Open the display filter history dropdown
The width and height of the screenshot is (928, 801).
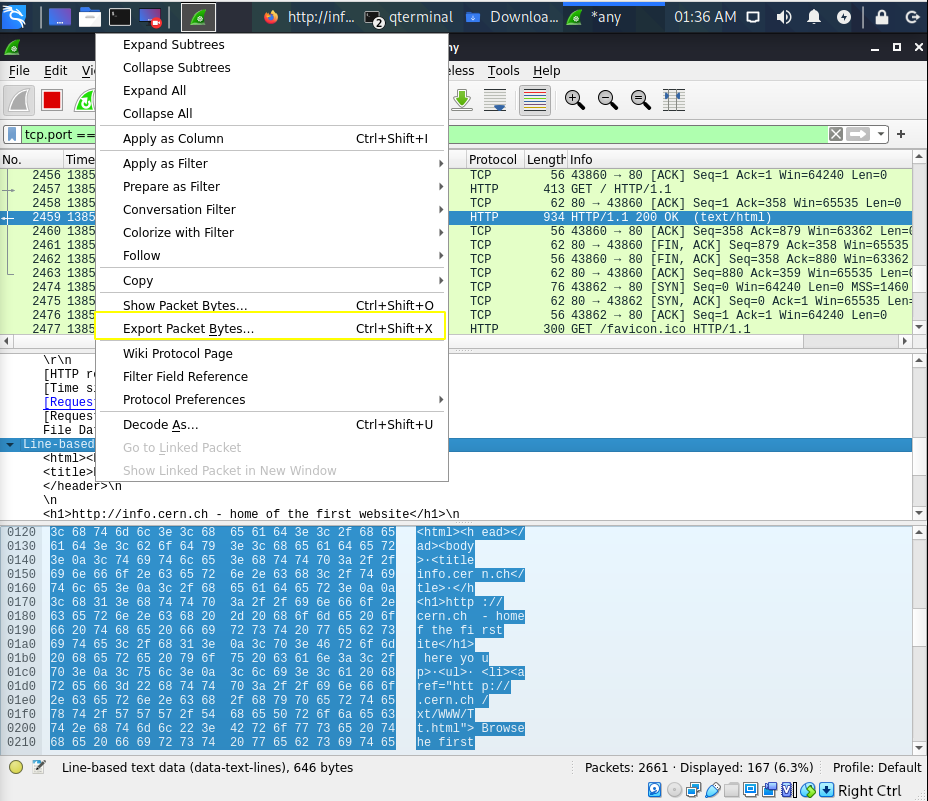(881, 134)
